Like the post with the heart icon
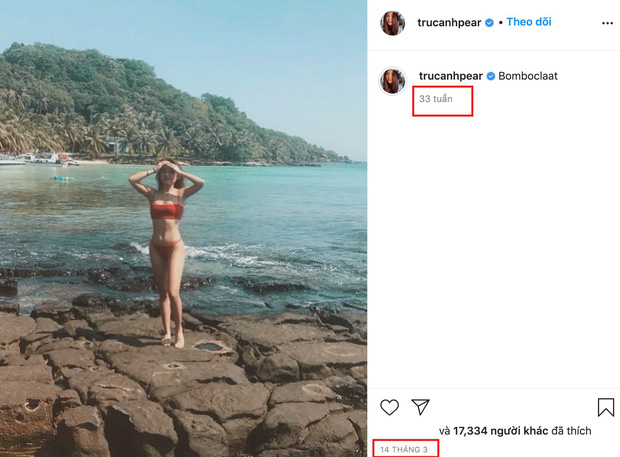 click(390, 407)
